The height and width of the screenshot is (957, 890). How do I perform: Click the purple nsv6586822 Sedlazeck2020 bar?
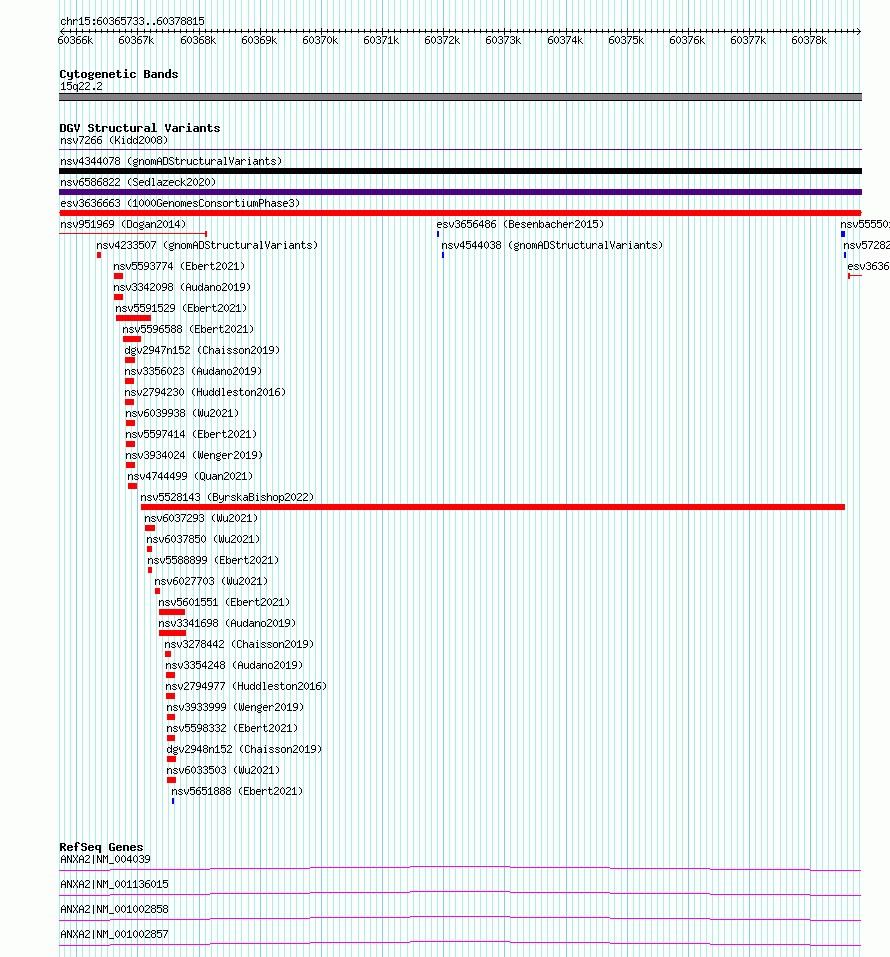(460, 192)
